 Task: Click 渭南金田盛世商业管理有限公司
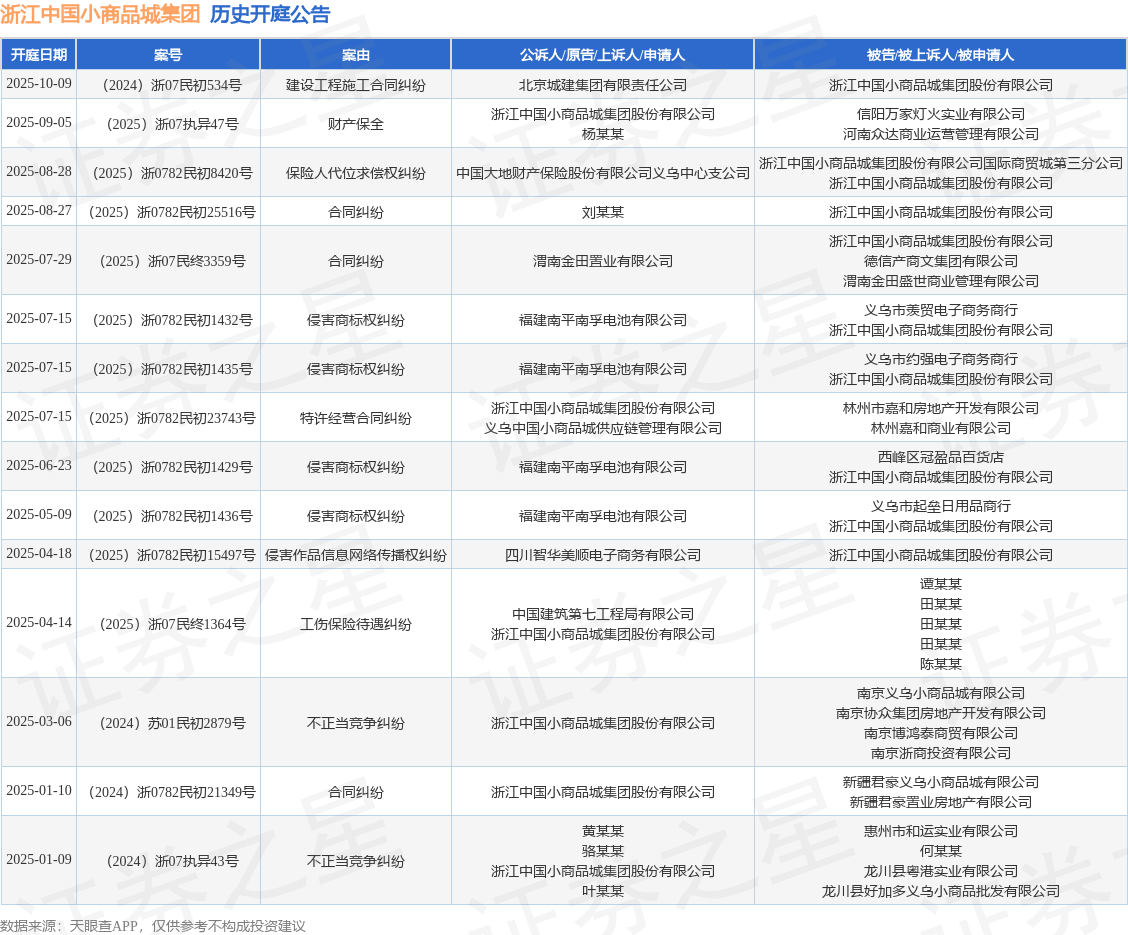[x=940, y=280]
